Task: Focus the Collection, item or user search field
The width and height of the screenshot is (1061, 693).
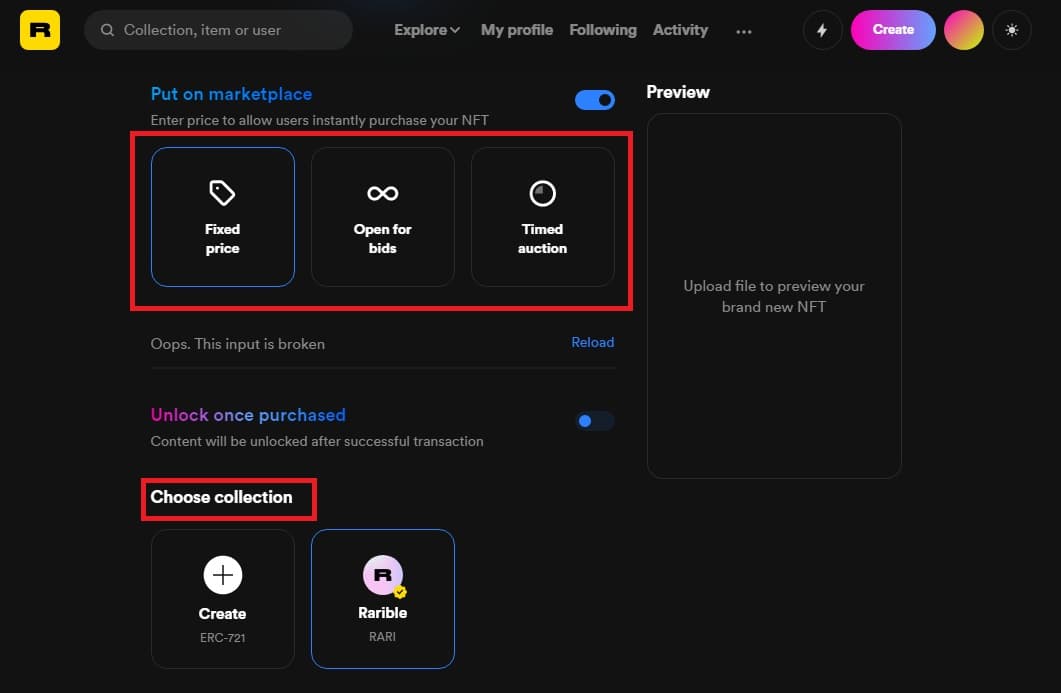Action: [x=218, y=30]
